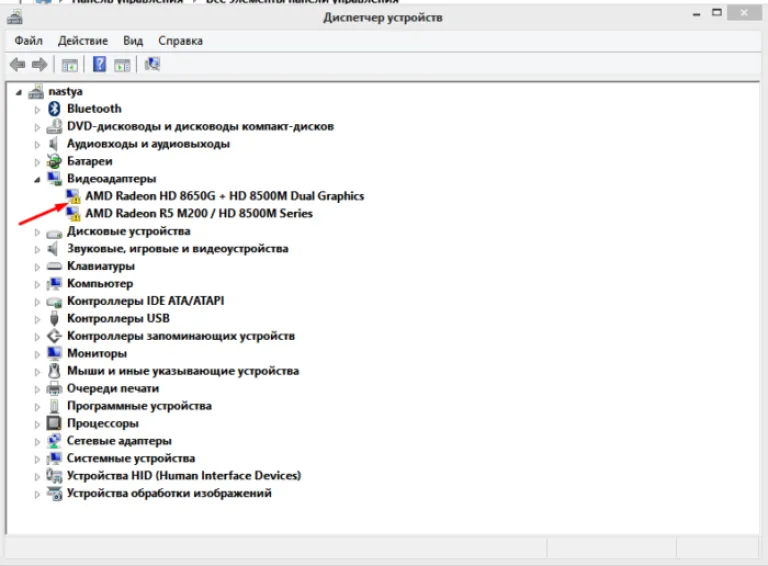Expand the Клавиатуры category
Screen dimensions: 768x566
tap(37, 267)
